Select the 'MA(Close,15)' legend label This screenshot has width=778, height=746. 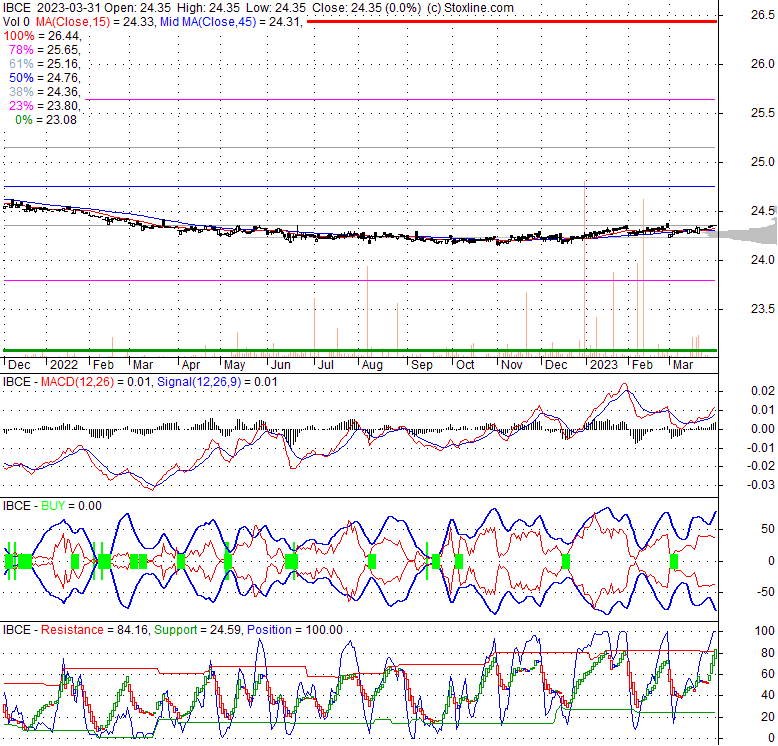(72, 22)
